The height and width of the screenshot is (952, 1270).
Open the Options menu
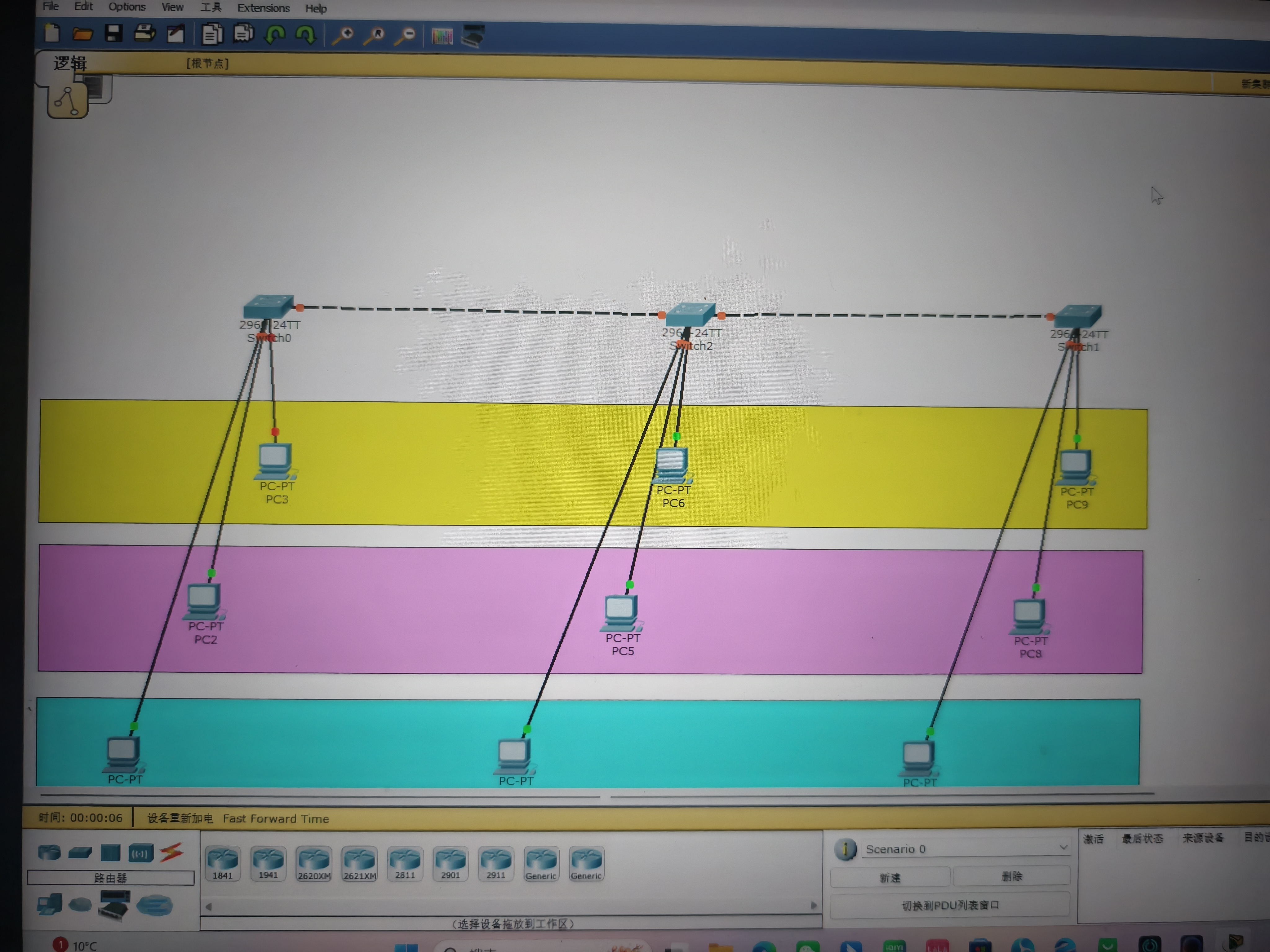click(x=127, y=7)
